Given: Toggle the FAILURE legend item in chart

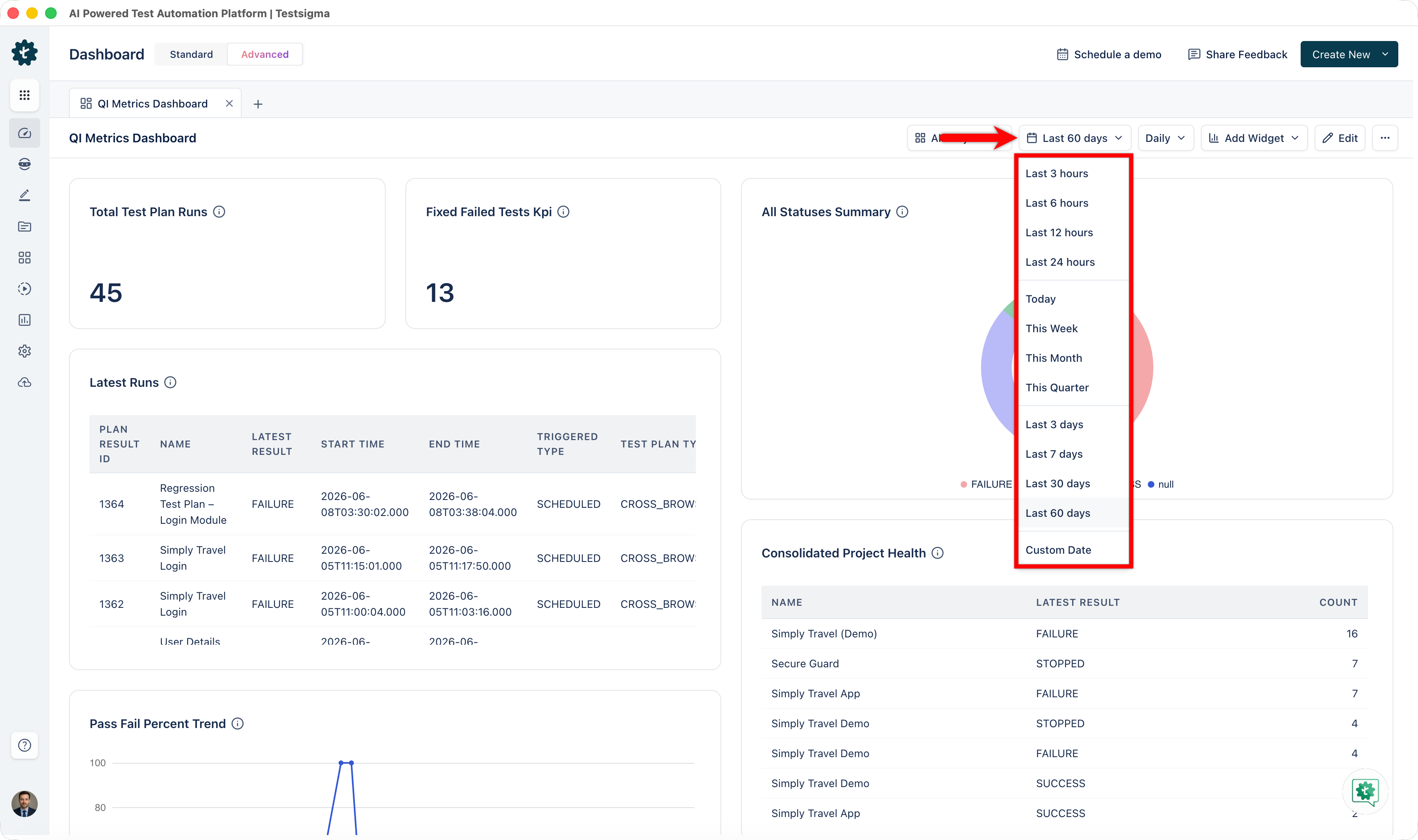Looking at the screenshot, I should (x=986, y=484).
